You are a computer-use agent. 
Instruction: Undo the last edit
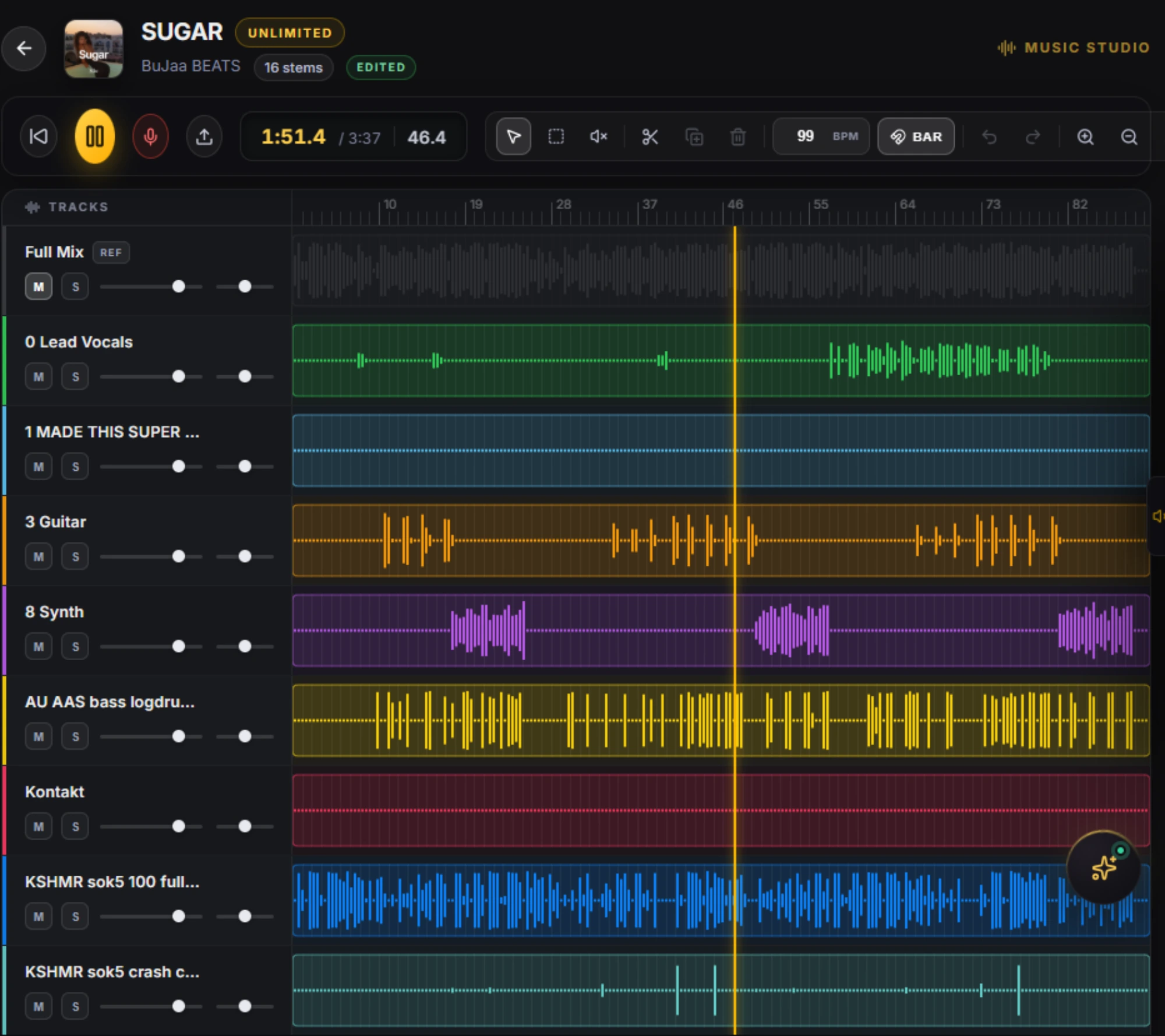click(989, 137)
